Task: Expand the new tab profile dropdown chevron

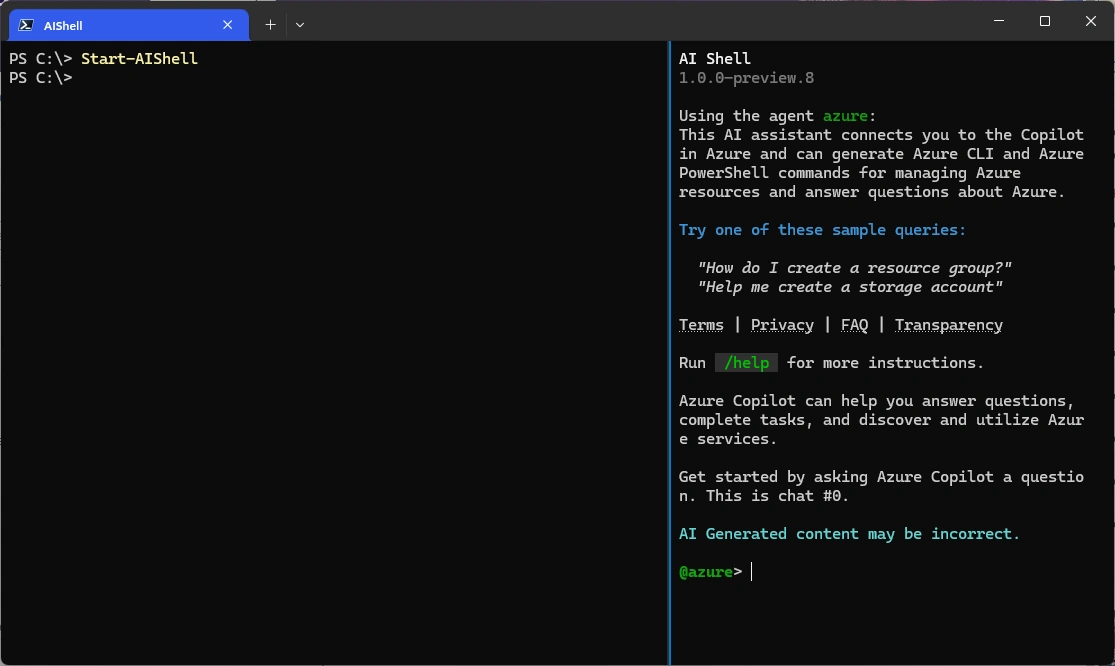Action: coord(300,24)
